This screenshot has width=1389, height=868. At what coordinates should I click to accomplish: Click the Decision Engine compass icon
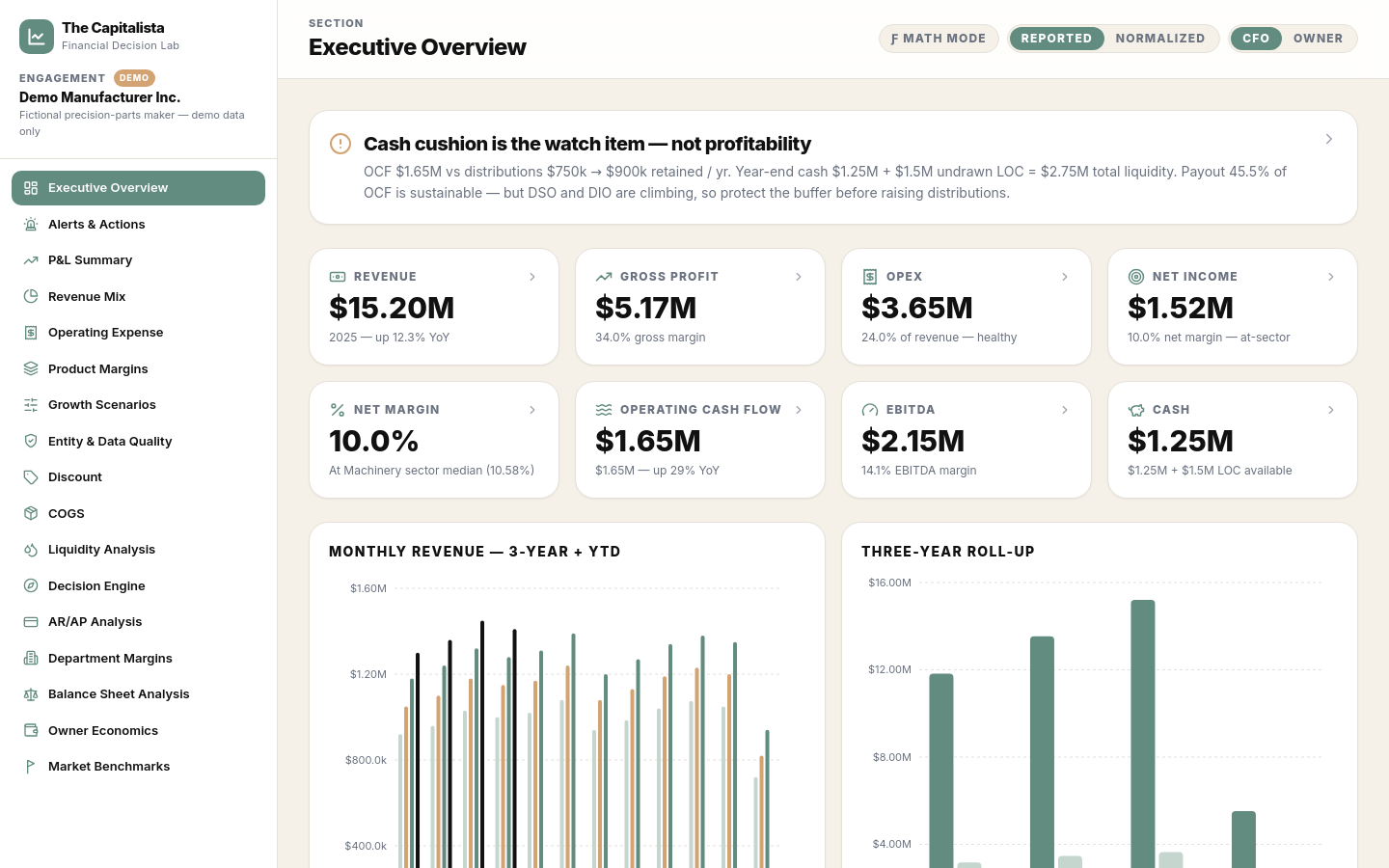click(31, 586)
